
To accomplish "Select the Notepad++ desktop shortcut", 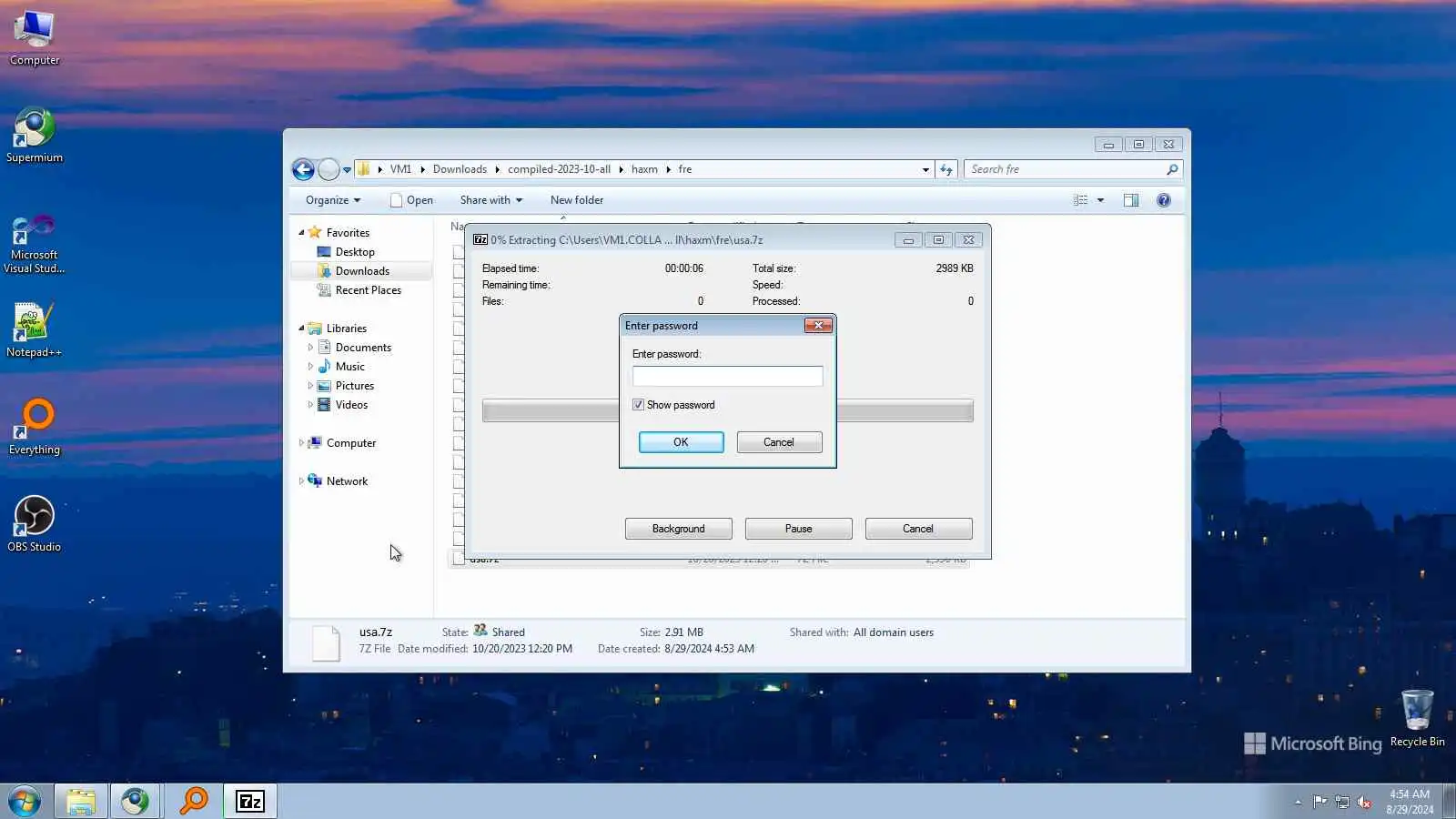I will click(35, 330).
